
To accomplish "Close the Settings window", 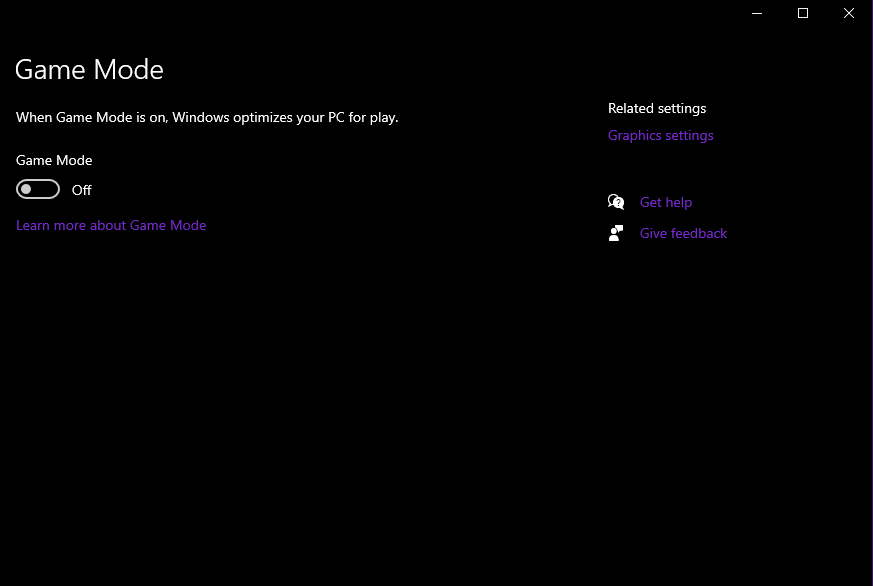I will click(x=849, y=13).
